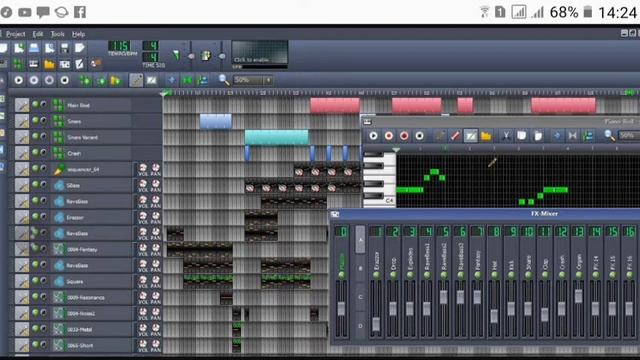Open the track actions menu for 0009-Resonance
The width and height of the screenshot is (640, 360).
click(x=22, y=297)
